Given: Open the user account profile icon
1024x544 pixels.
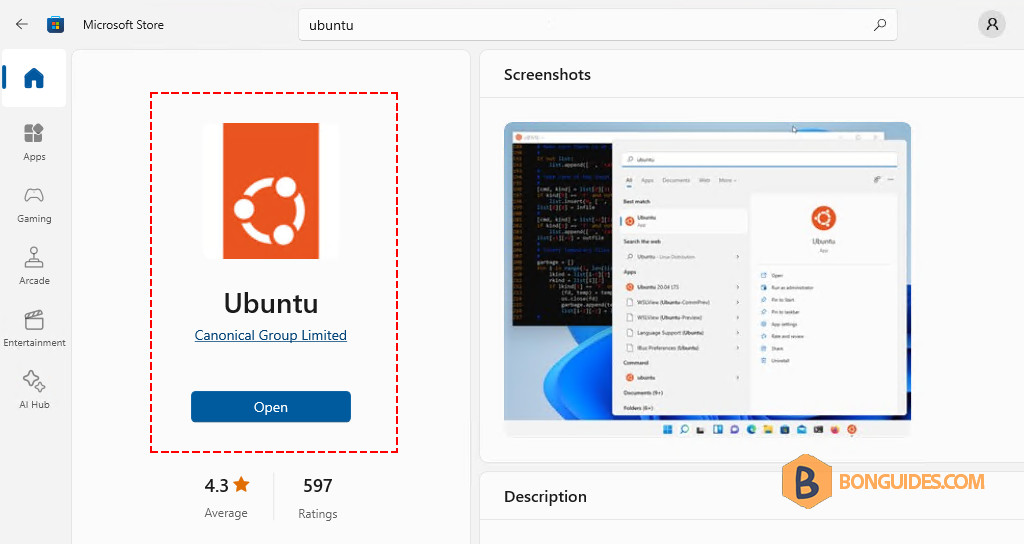Looking at the screenshot, I should (x=992, y=25).
